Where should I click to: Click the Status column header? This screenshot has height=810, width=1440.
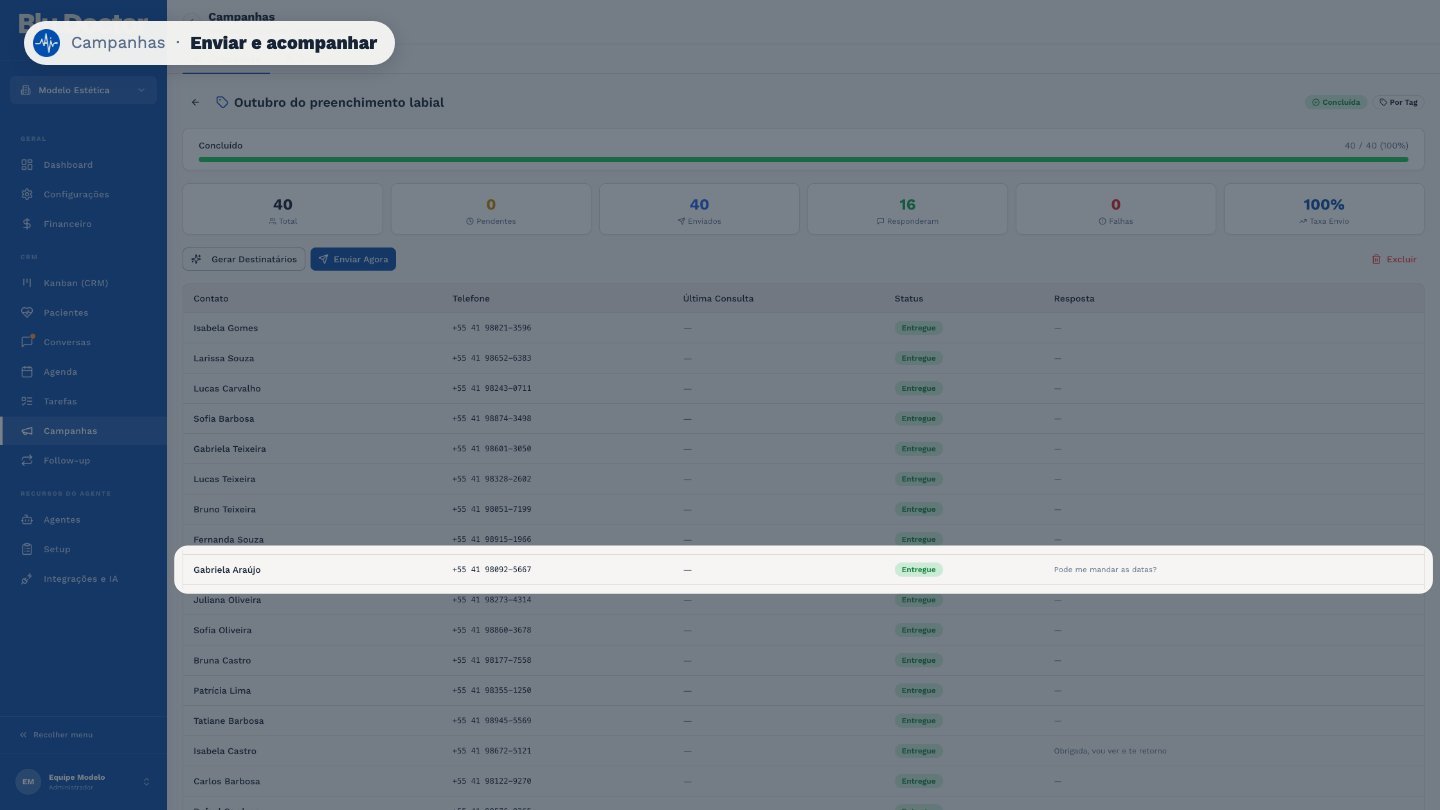click(909, 299)
